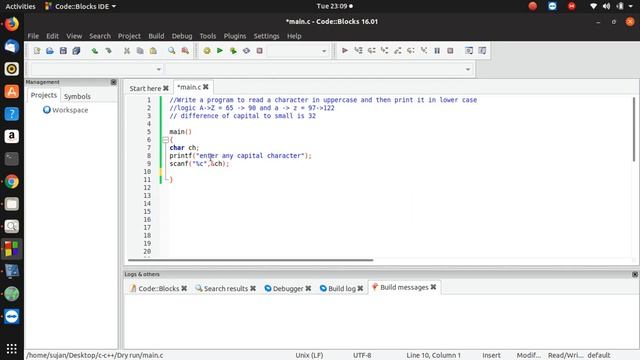Image resolution: width=640 pixels, height=360 pixels.
Task: Click the Step into debug icon
Action: [384, 51]
